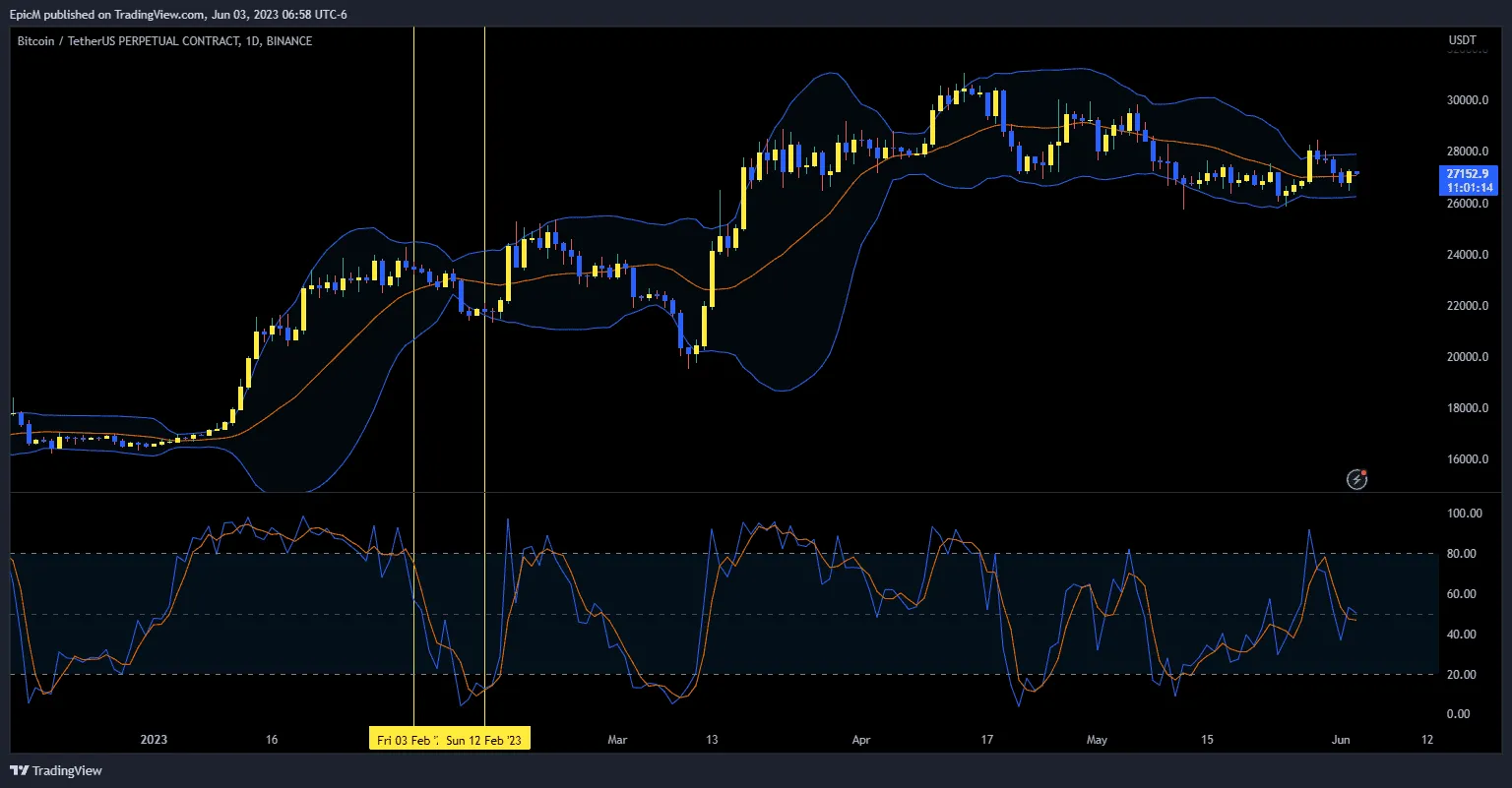The height and width of the screenshot is (788, 1512).
Task: Click the Mar label on the time axis
Action: coord(617,739)
